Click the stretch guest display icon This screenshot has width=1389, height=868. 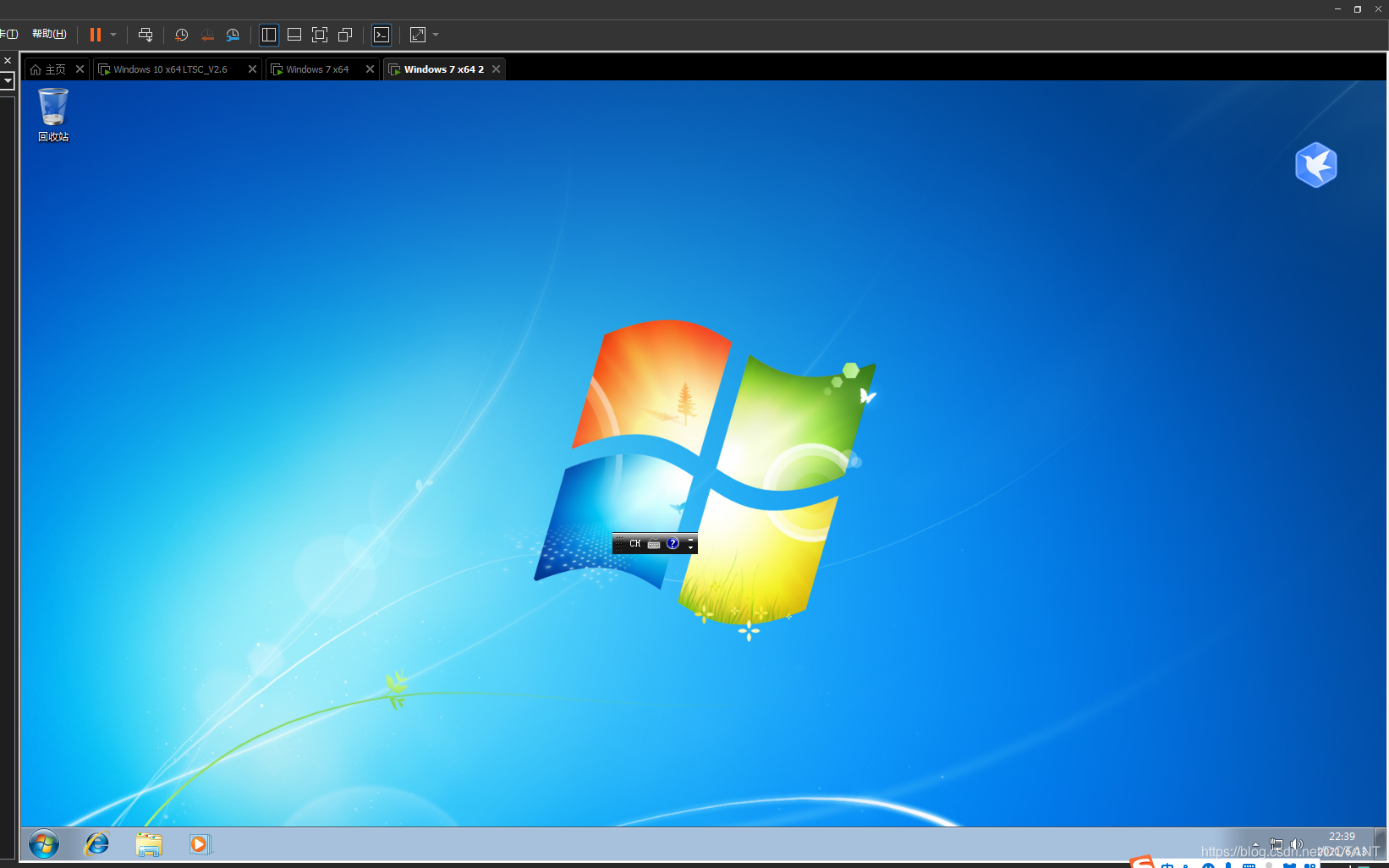click(x=418, y=35)
